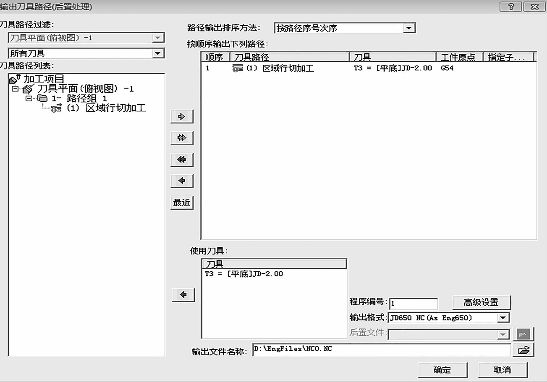
Task: Click the order number 1 cell in the path list
Action: click(208, 68)
